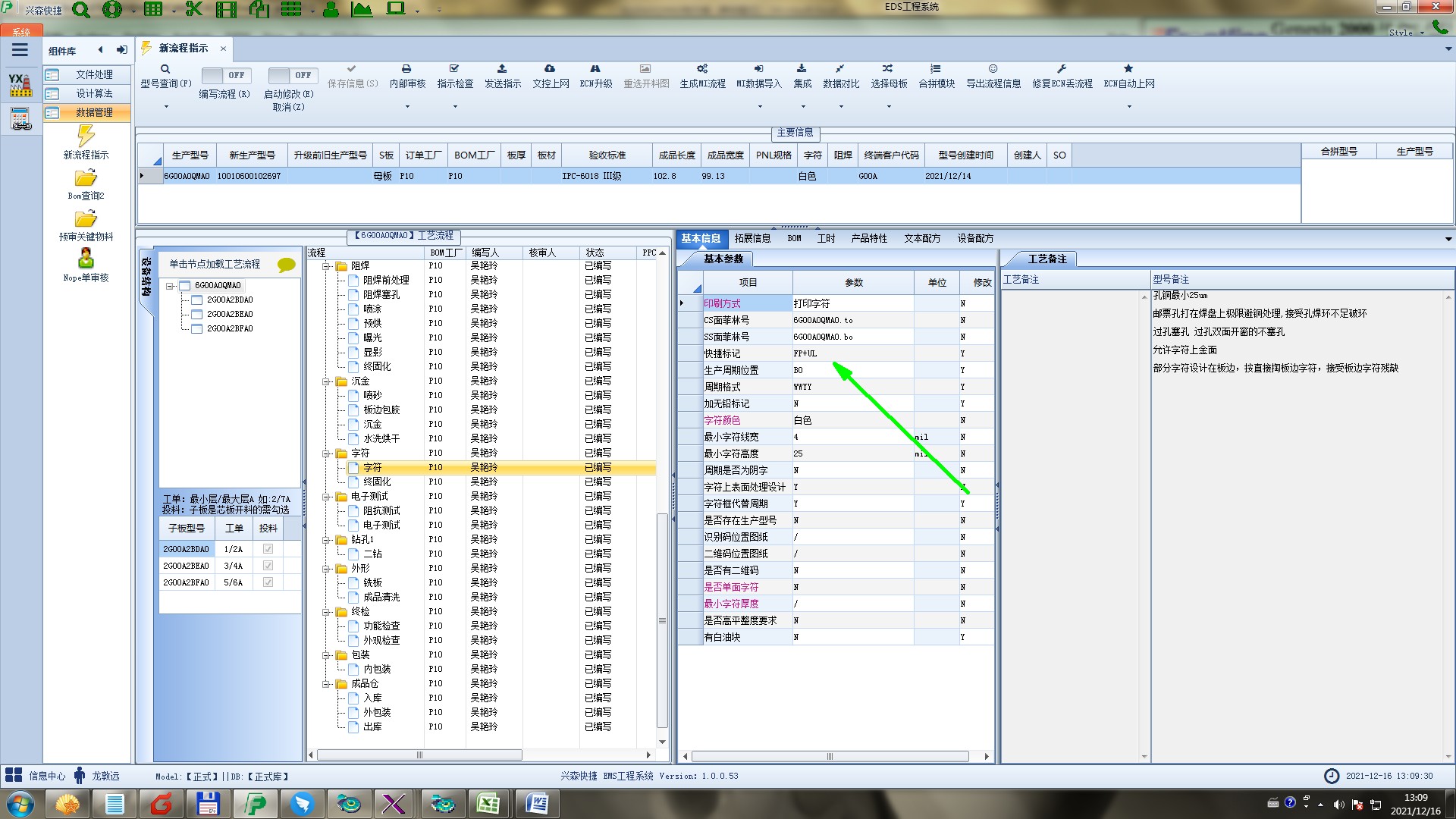Select 数据管理 in the sidebar
Viewport: 1456px width, 819px height.
(x=94, y=112)
